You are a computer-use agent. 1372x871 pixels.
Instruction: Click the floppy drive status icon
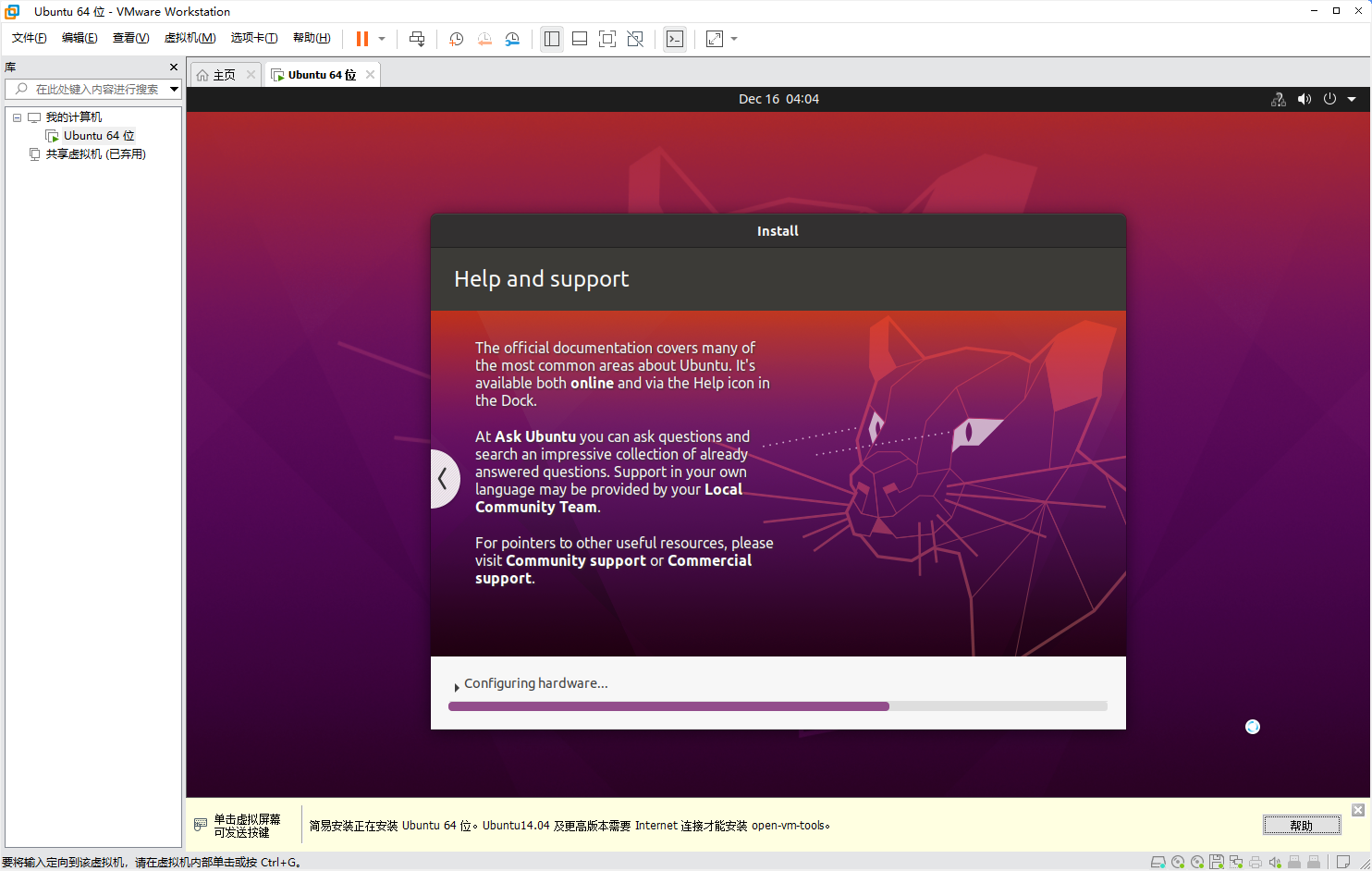[x=1217, y=862]
